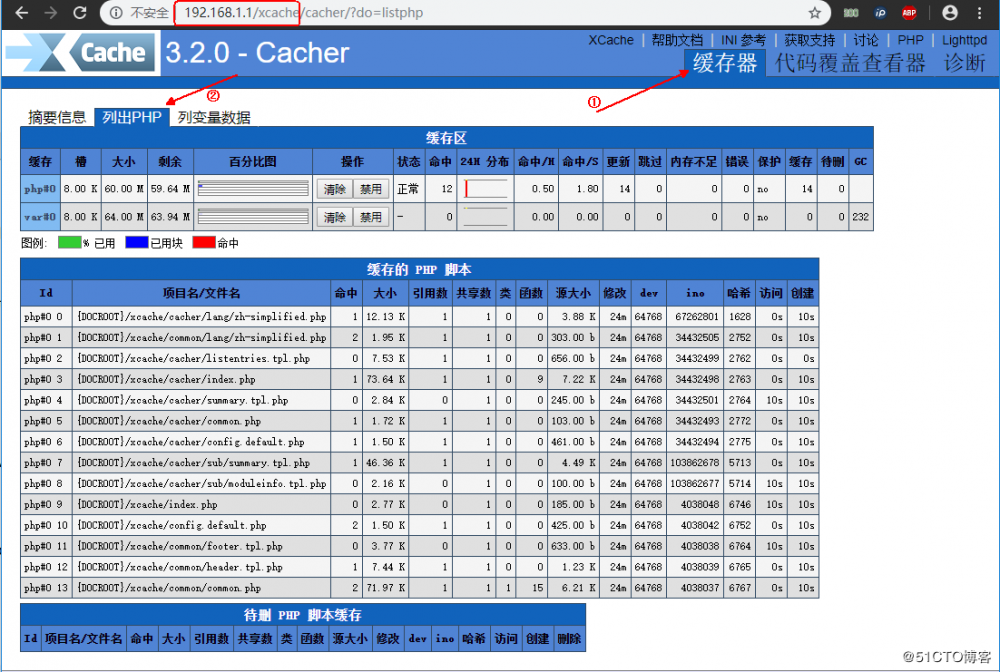Sort cached scripts by 哈希 header

pyautogui.click(x=739, y=293)
